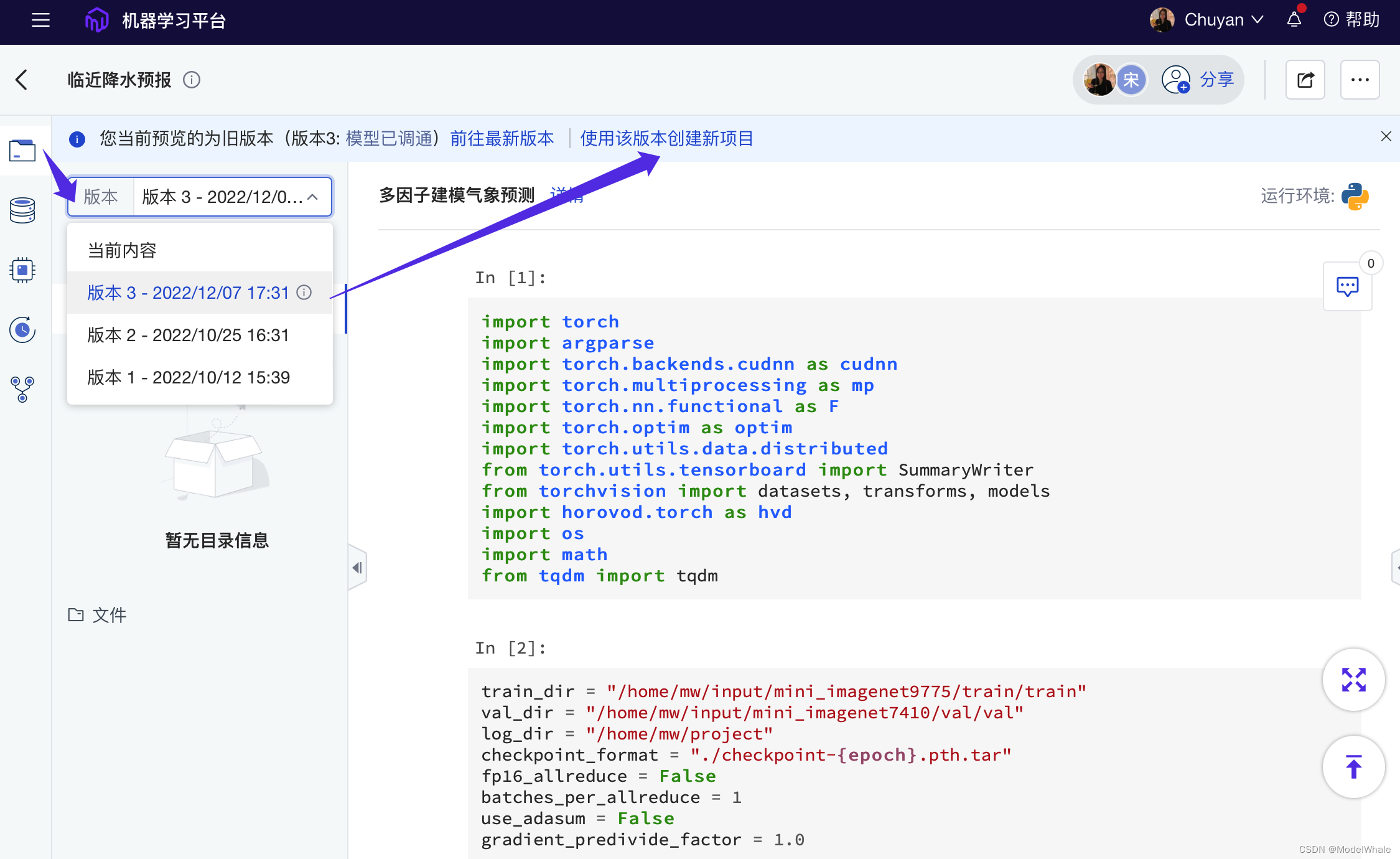
Task: Open the hamburger menu in top bar
Action: point(40,20)
